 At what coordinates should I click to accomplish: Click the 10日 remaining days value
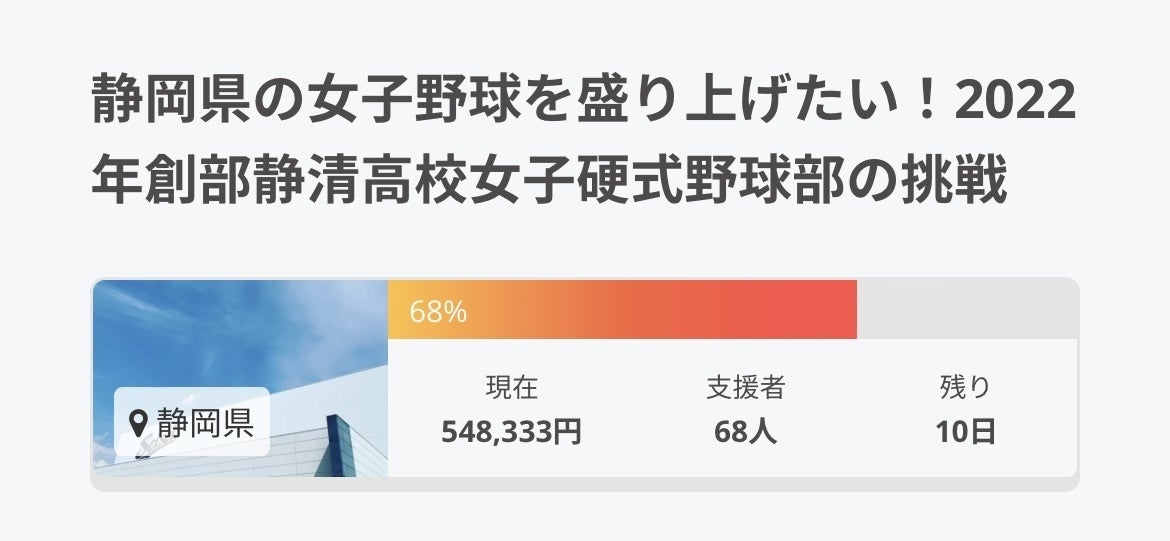tap(965, 432)
